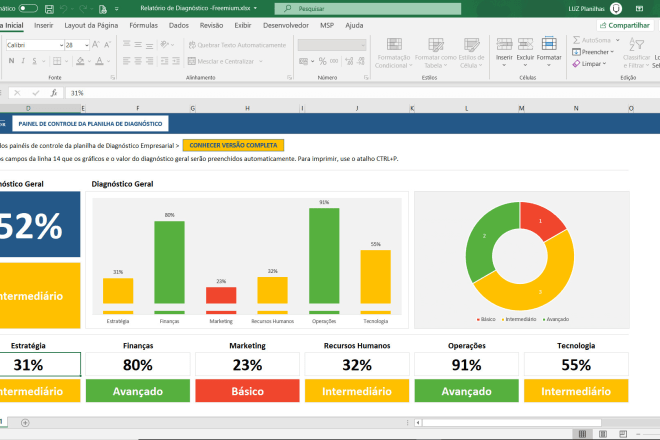Open Formatar como Tabela gallery
660x440 pixels.
435,53
